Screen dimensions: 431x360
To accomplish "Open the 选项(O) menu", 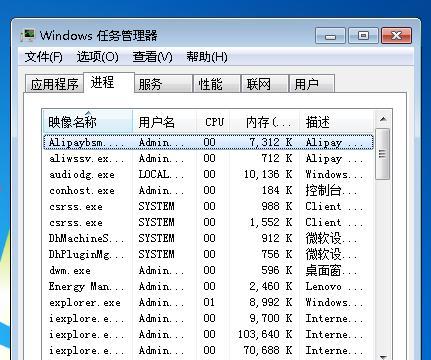I will [98, 57].
